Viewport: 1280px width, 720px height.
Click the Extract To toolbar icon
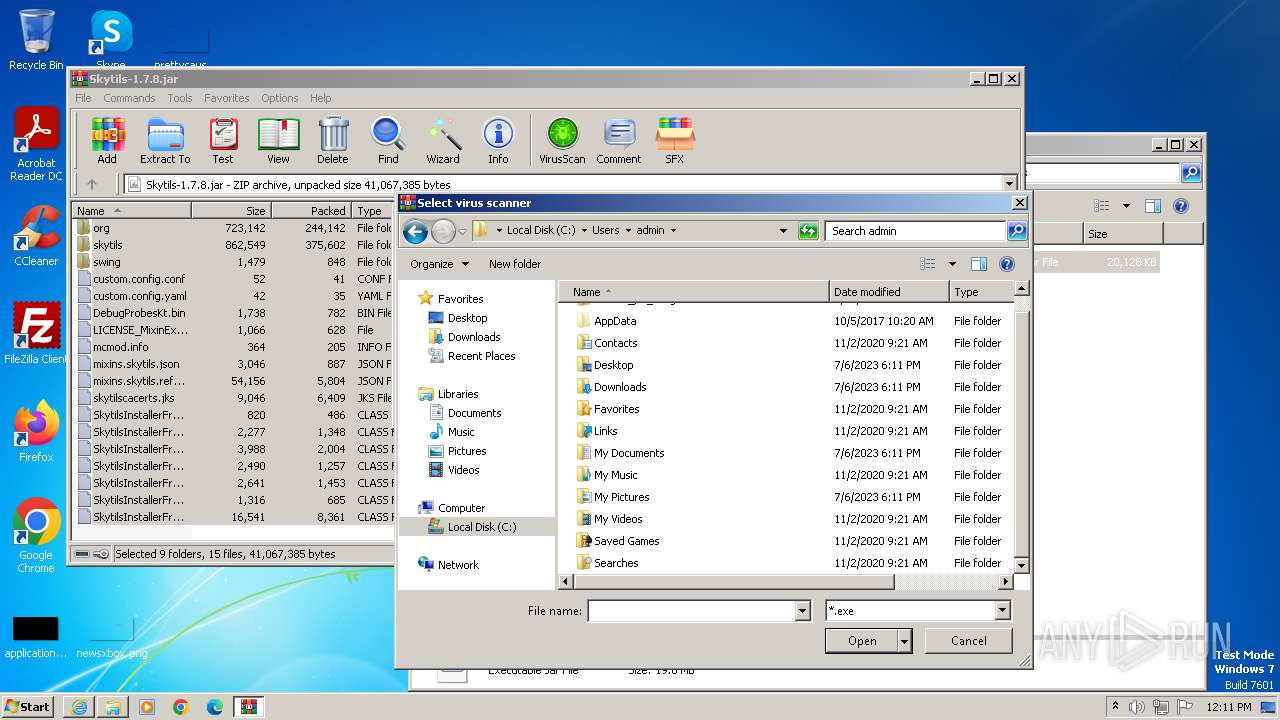(x=165, y=140)
